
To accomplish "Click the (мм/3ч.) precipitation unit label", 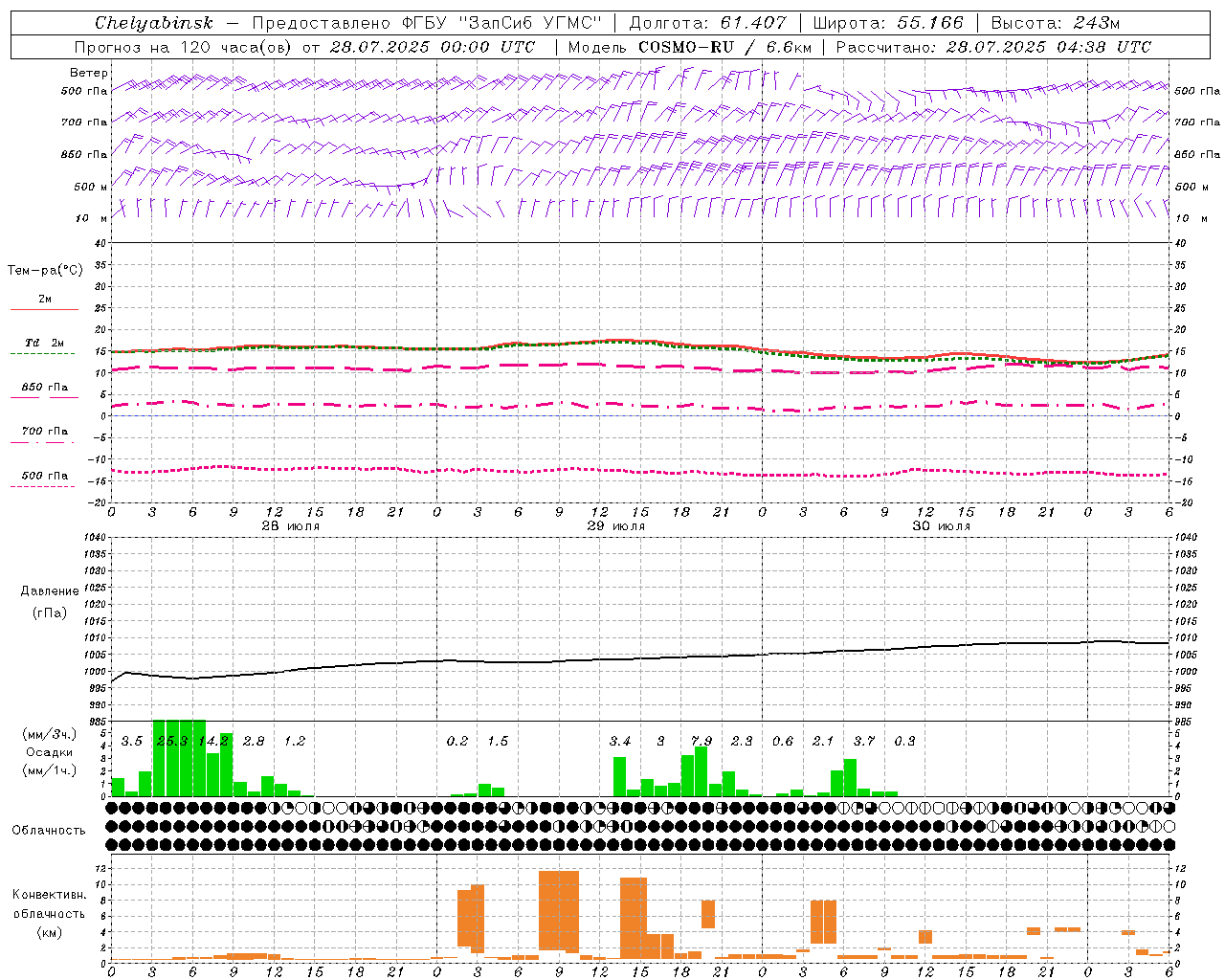I will [x=49, y=734].
